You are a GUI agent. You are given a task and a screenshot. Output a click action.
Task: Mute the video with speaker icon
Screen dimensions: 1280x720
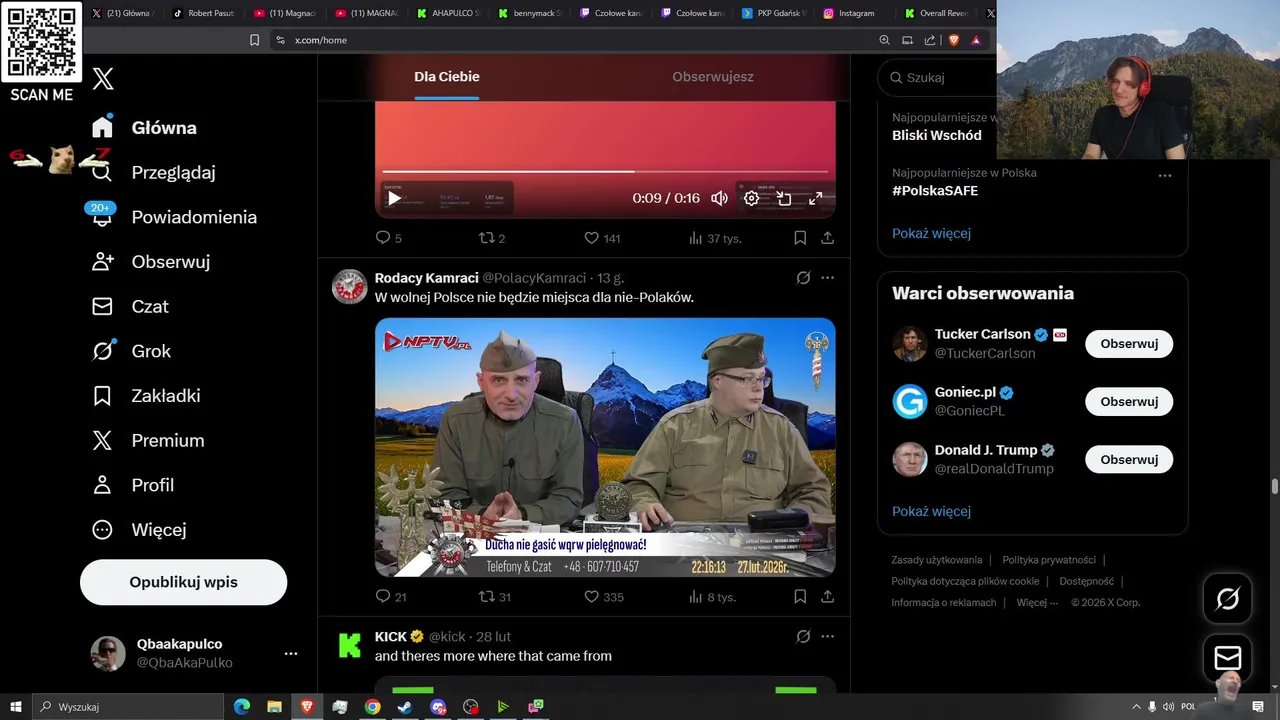coord(719,198)
